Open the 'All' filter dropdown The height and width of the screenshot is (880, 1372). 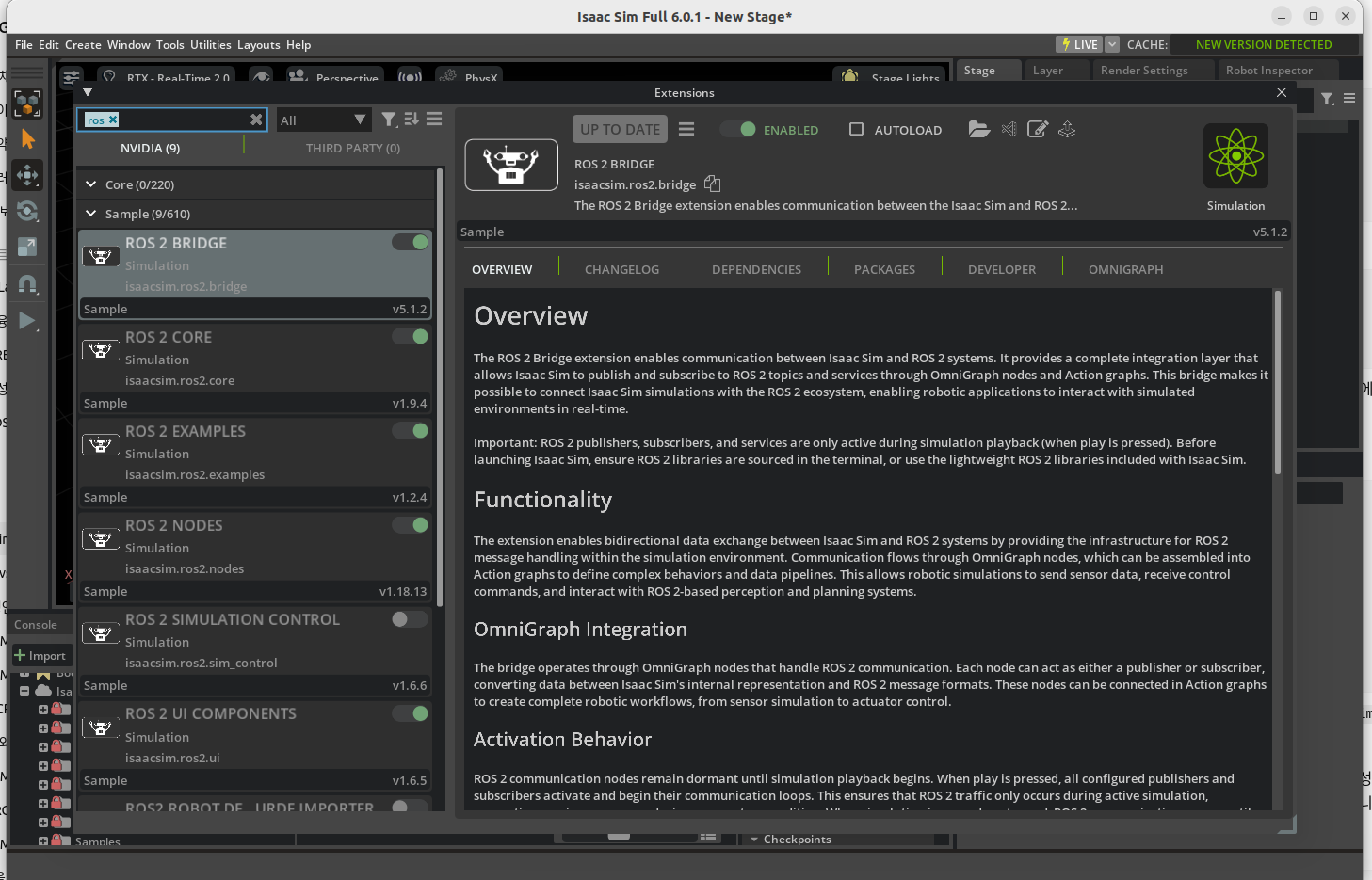click(x=322, y=120)
